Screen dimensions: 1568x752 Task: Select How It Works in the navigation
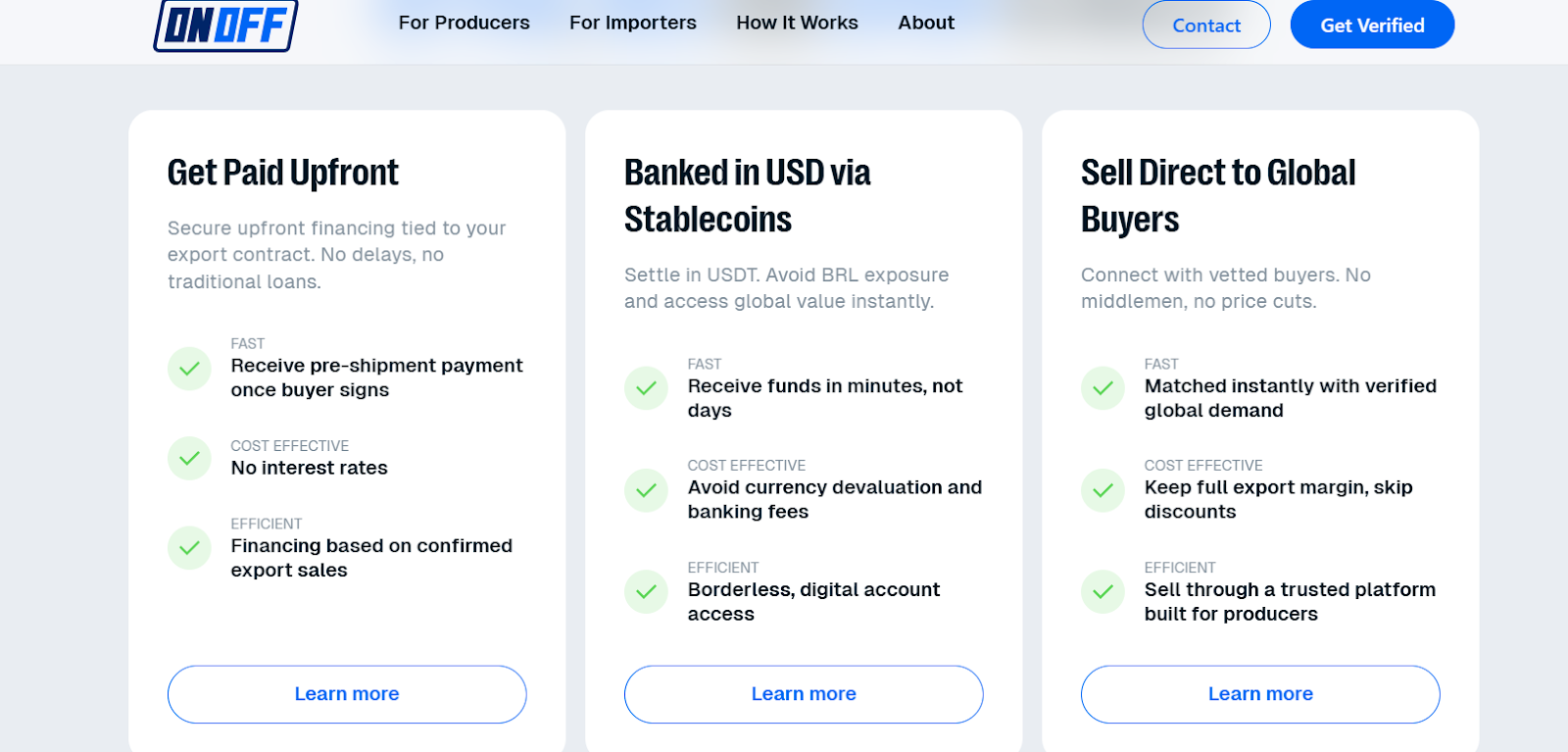[x=797, y=22]
